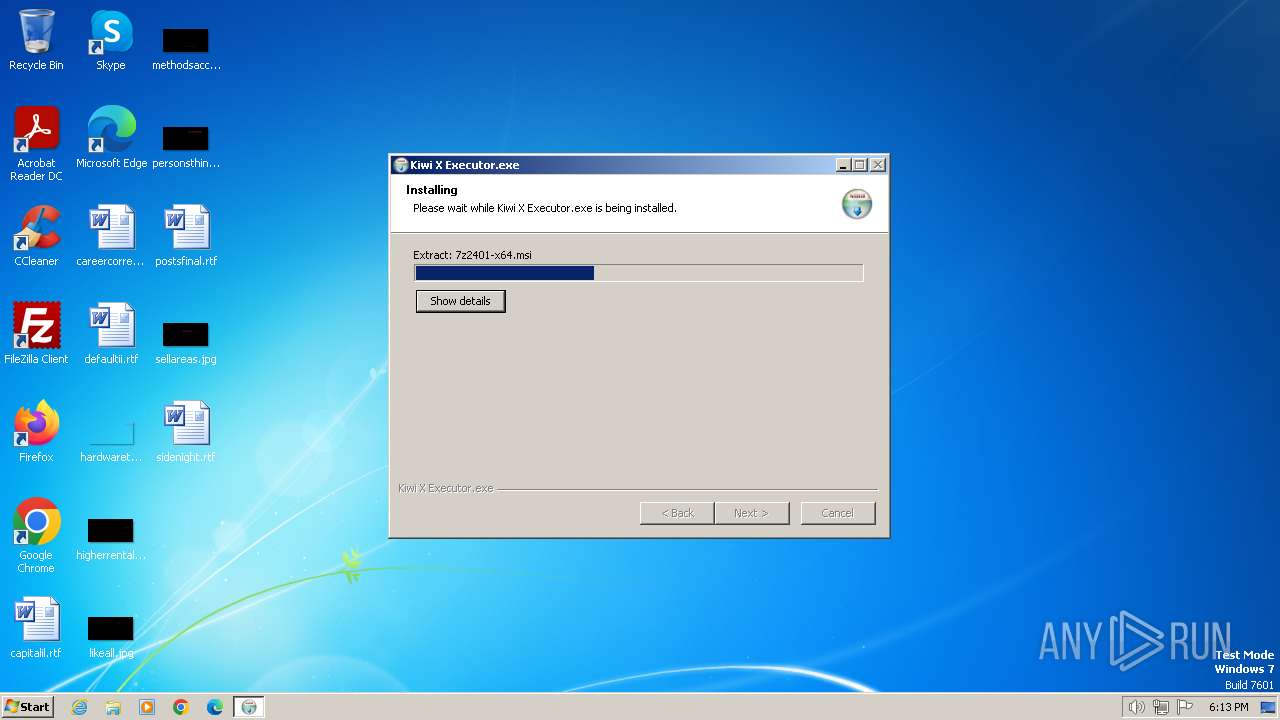Open Edge from the taskbar

pos(215,707)
